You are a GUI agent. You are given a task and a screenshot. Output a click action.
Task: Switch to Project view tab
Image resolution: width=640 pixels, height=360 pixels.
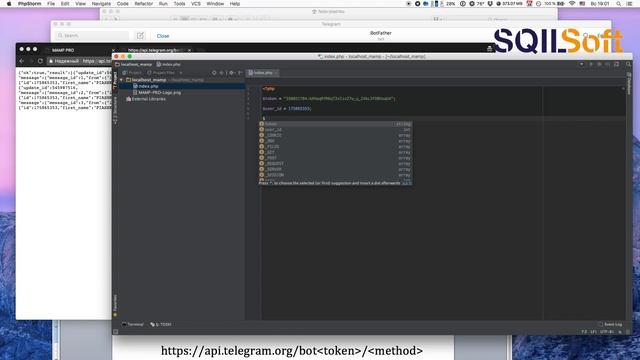132,73
